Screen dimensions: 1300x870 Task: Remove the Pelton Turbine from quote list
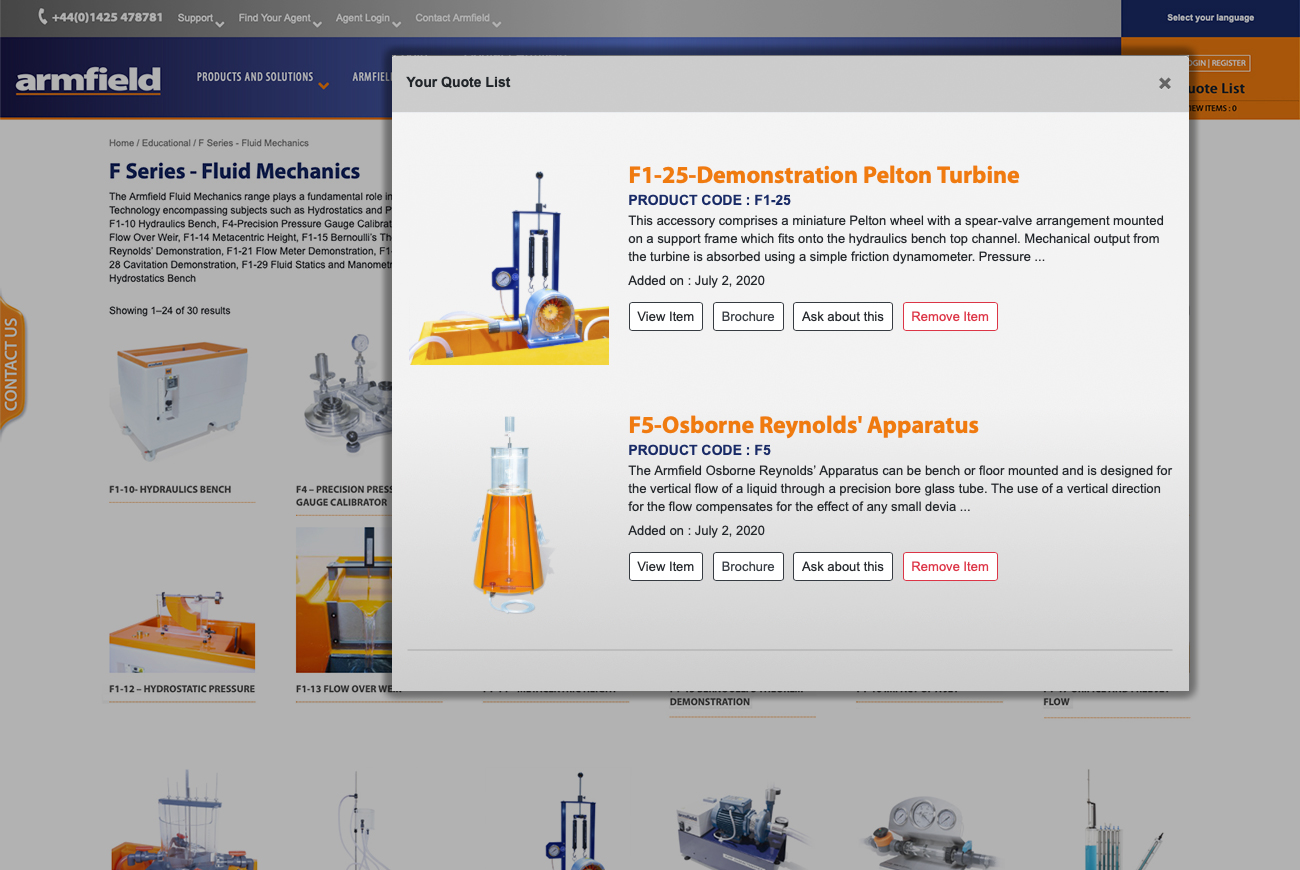click(949, 317)
